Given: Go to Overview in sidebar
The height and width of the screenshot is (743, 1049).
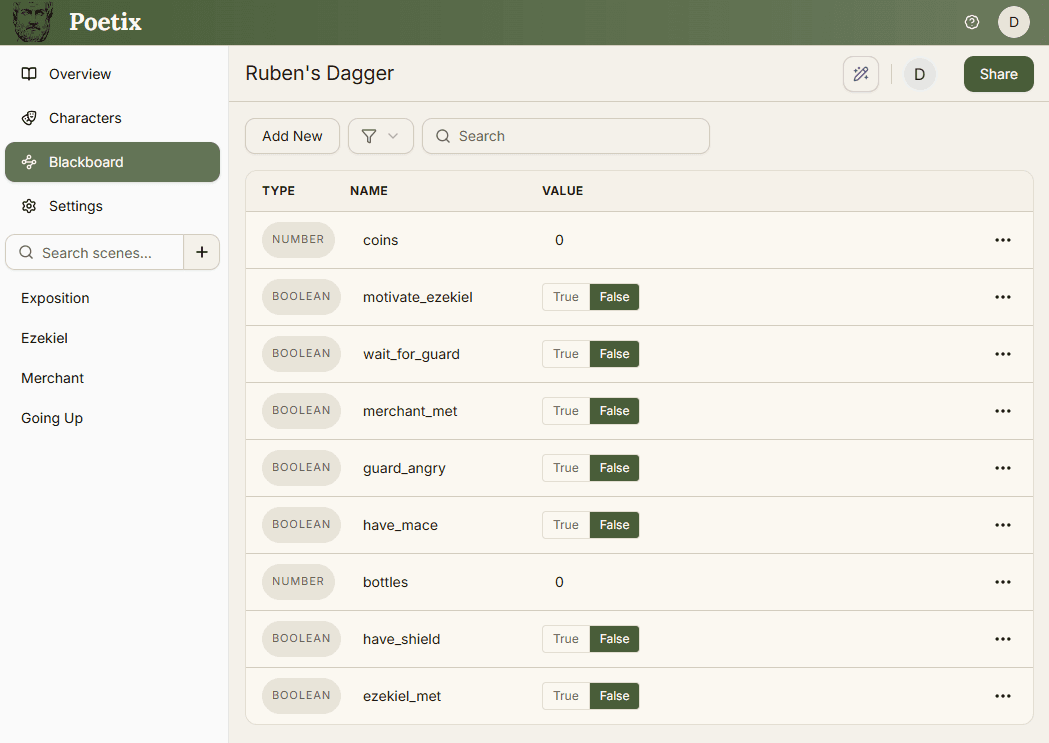Looking at the screenshot, I should click(112, 74).
